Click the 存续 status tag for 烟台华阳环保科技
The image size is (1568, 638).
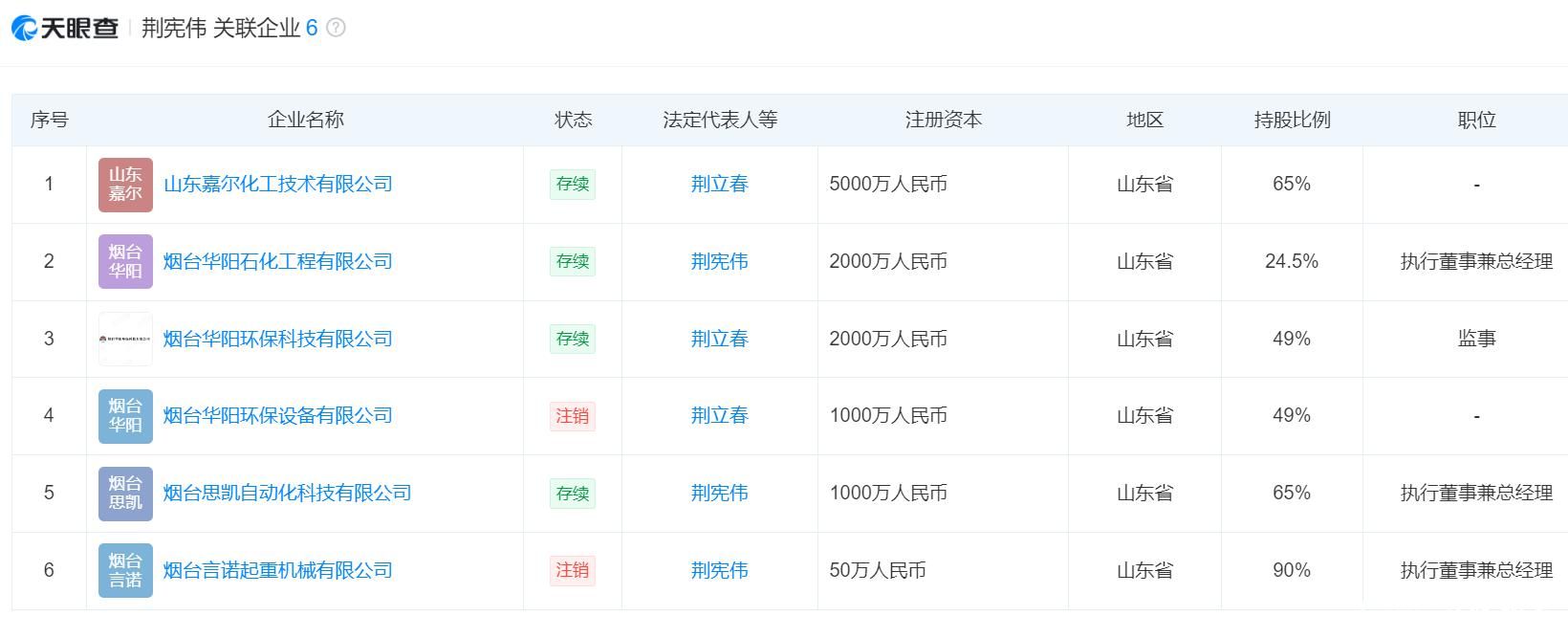[x=573, y=339]
